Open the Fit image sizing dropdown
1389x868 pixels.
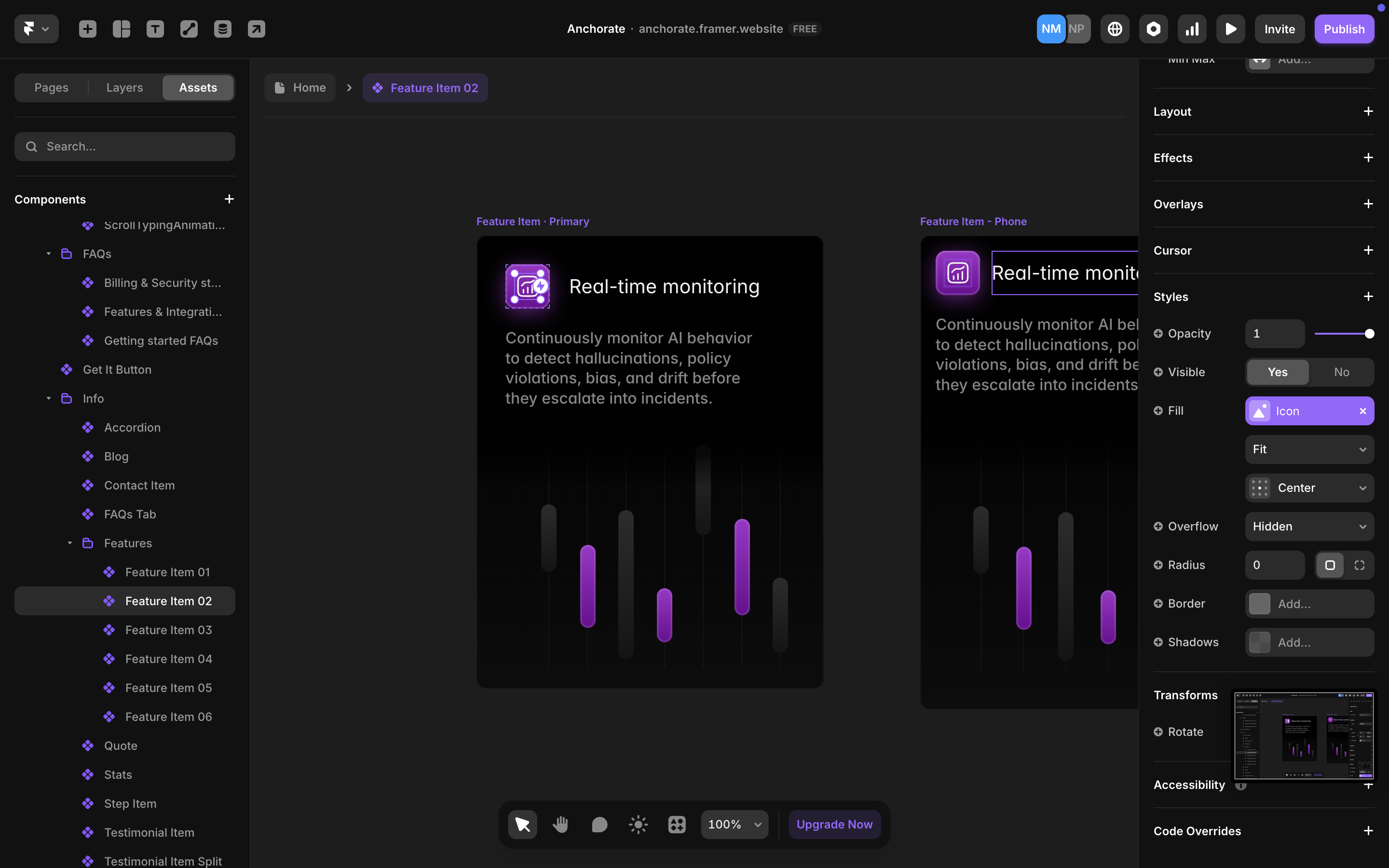click(1308, 449)
